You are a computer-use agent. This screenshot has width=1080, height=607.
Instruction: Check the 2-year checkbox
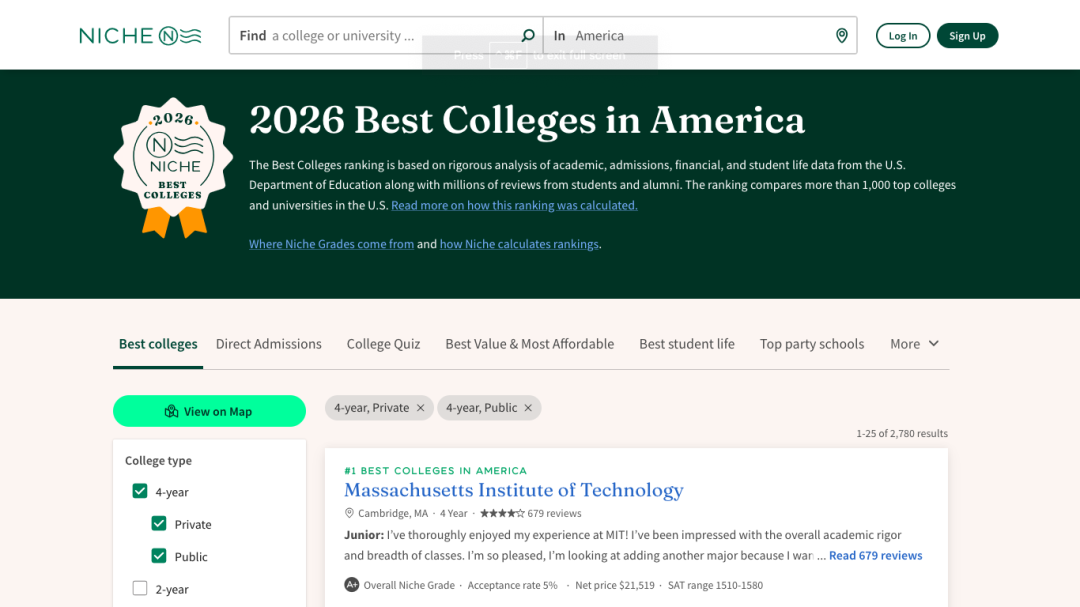click(140, 588)
